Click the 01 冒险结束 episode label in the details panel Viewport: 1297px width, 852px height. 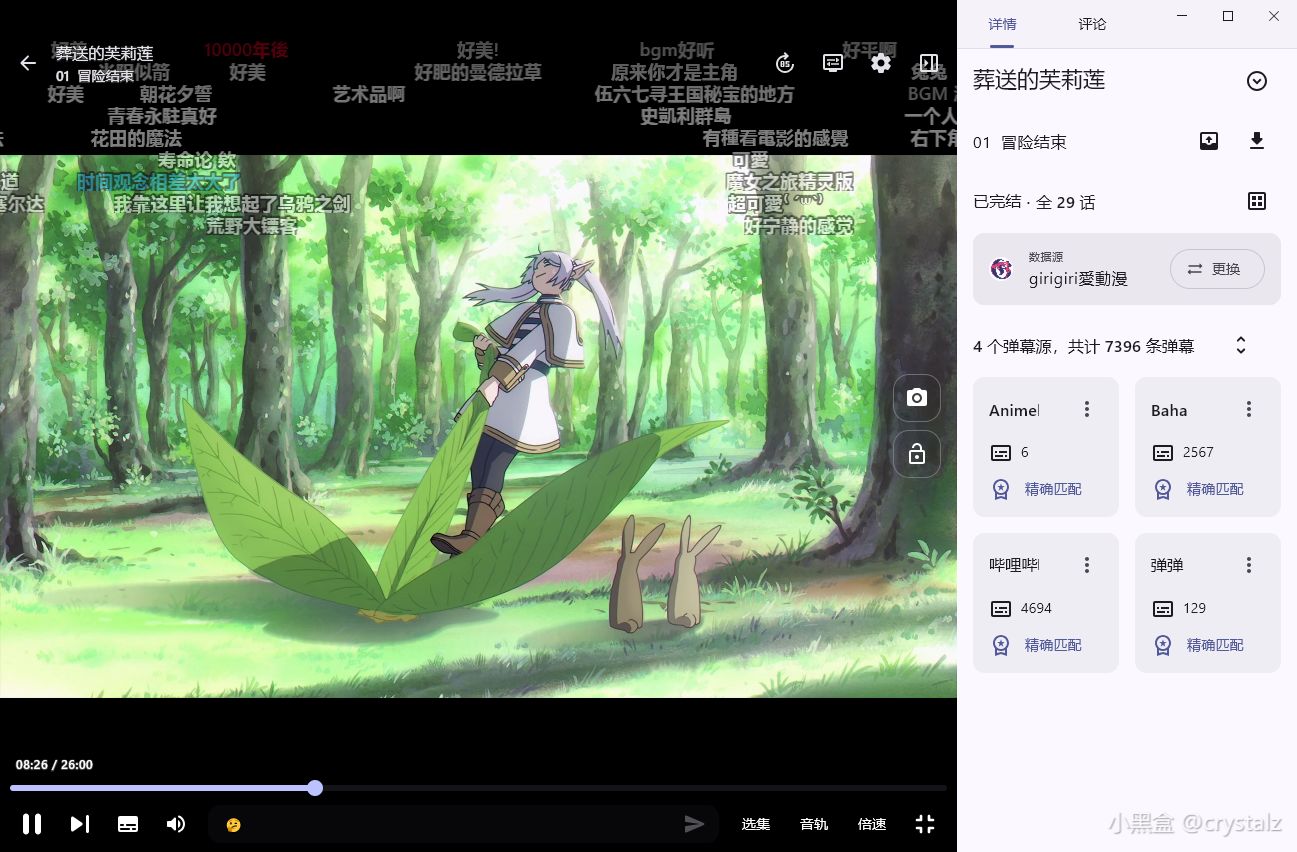(x=1020, y=142)
